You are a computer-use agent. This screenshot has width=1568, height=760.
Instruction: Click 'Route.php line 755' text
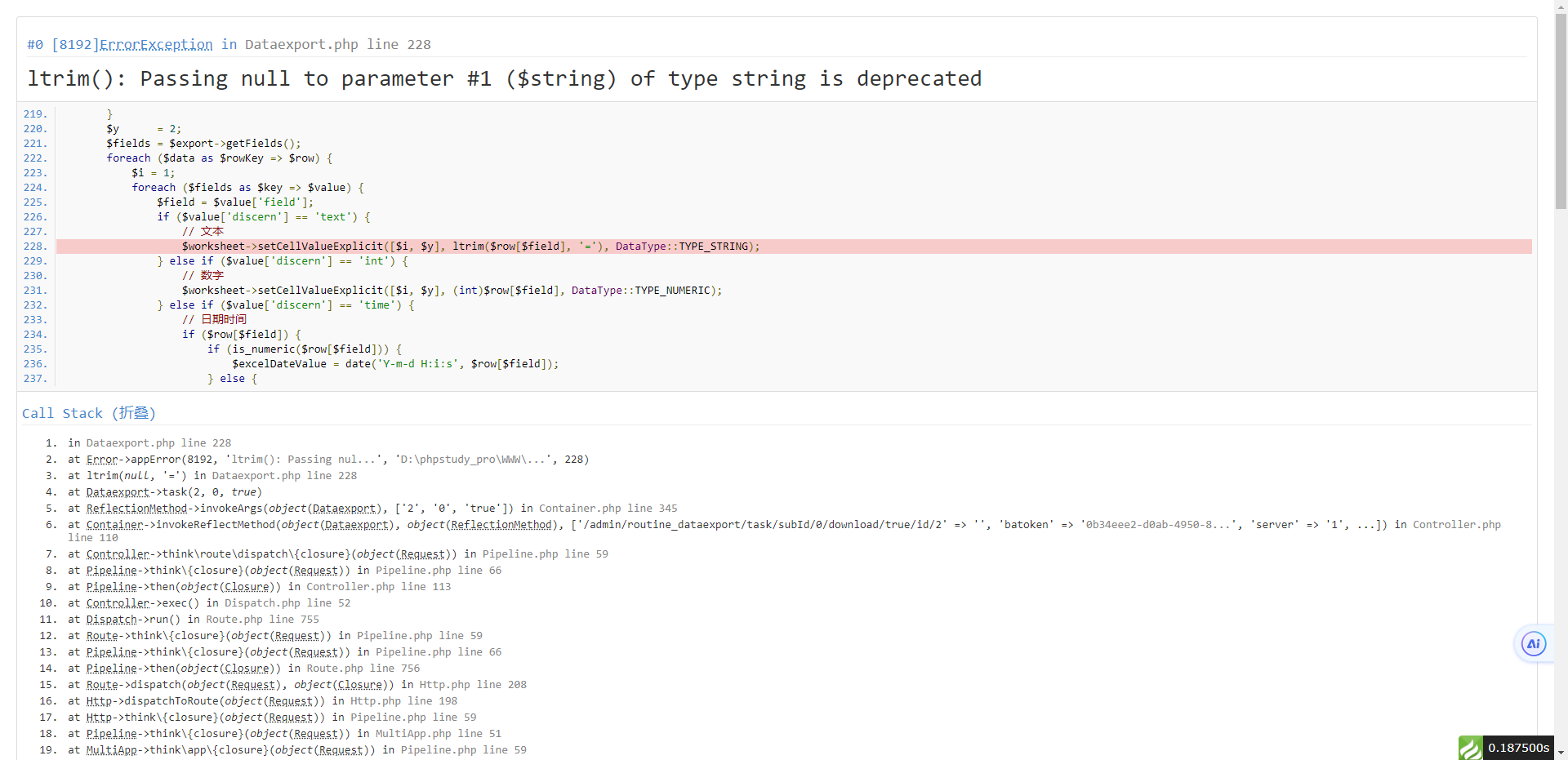262,620
